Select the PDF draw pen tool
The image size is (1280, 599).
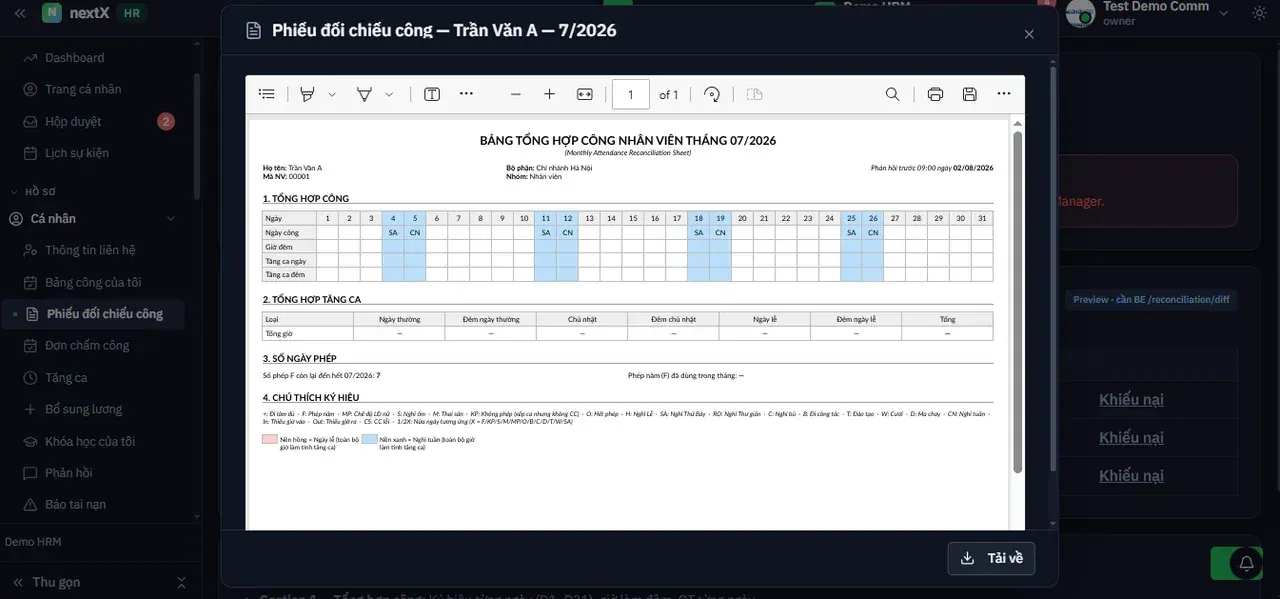pyautogui.click(x=364, y=94)
